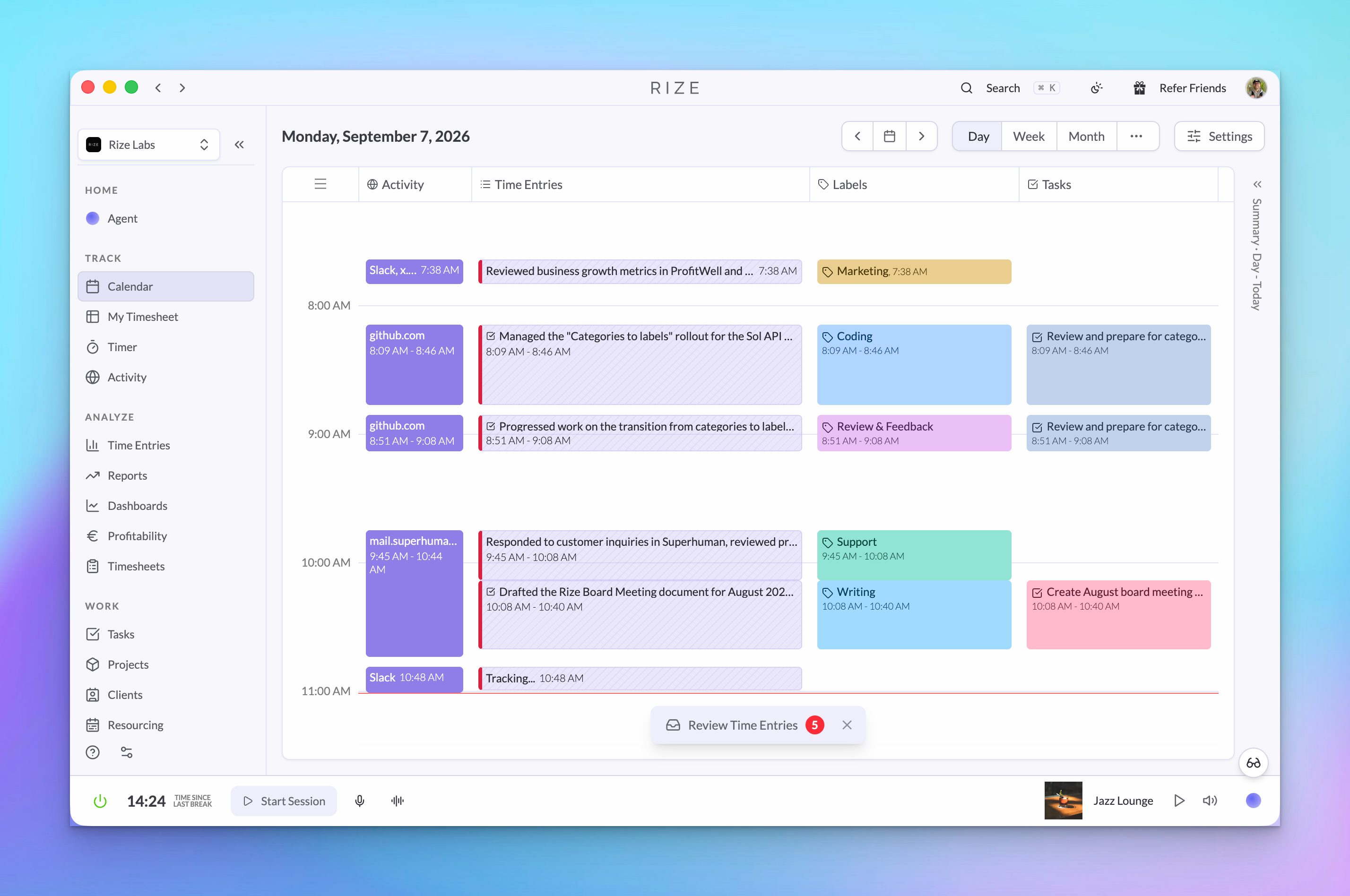Click Refer Friends gift link
1350x896 pixels.
click(1180, 88)
